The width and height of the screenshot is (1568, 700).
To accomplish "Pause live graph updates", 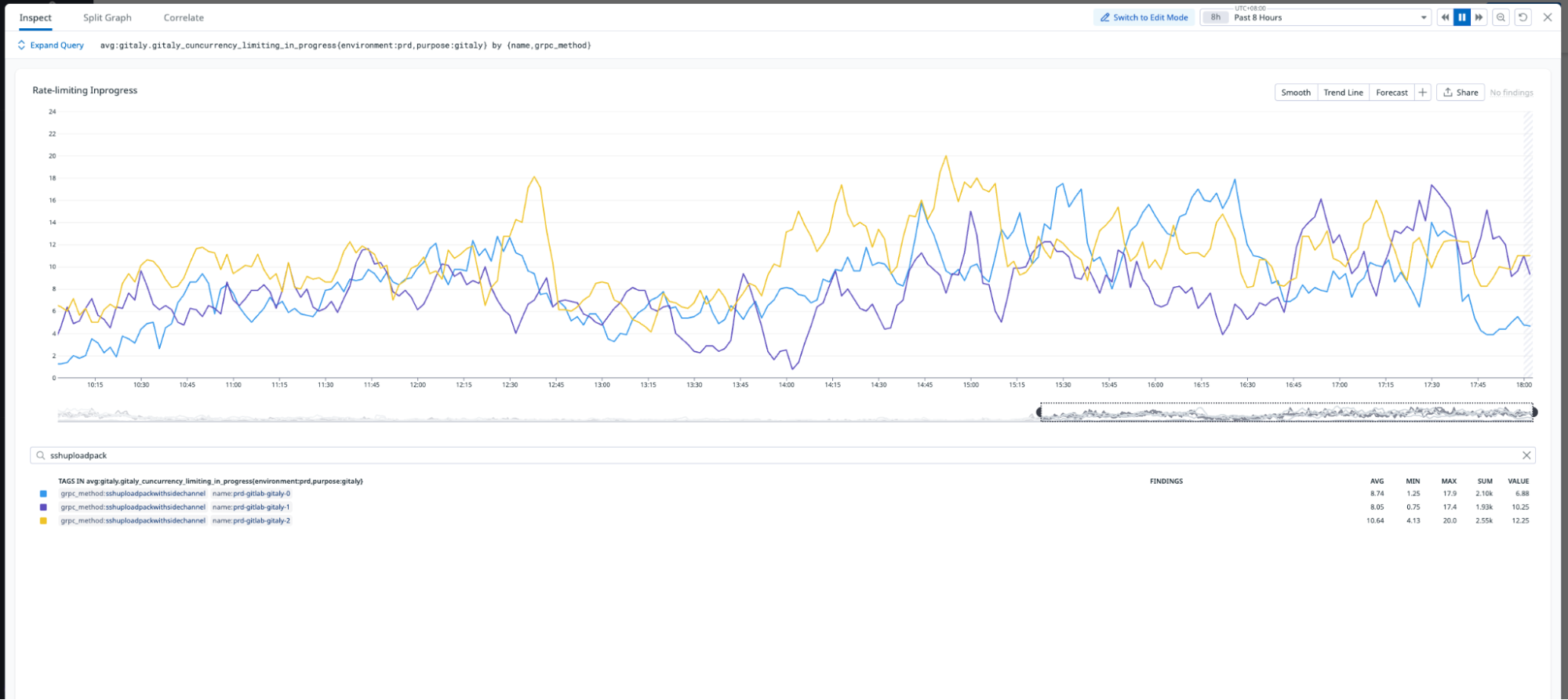I will (x=1462, y=17).
